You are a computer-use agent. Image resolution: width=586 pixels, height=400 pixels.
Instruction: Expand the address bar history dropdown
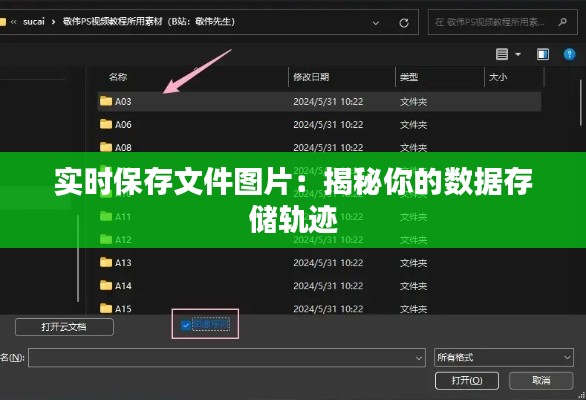376,23
